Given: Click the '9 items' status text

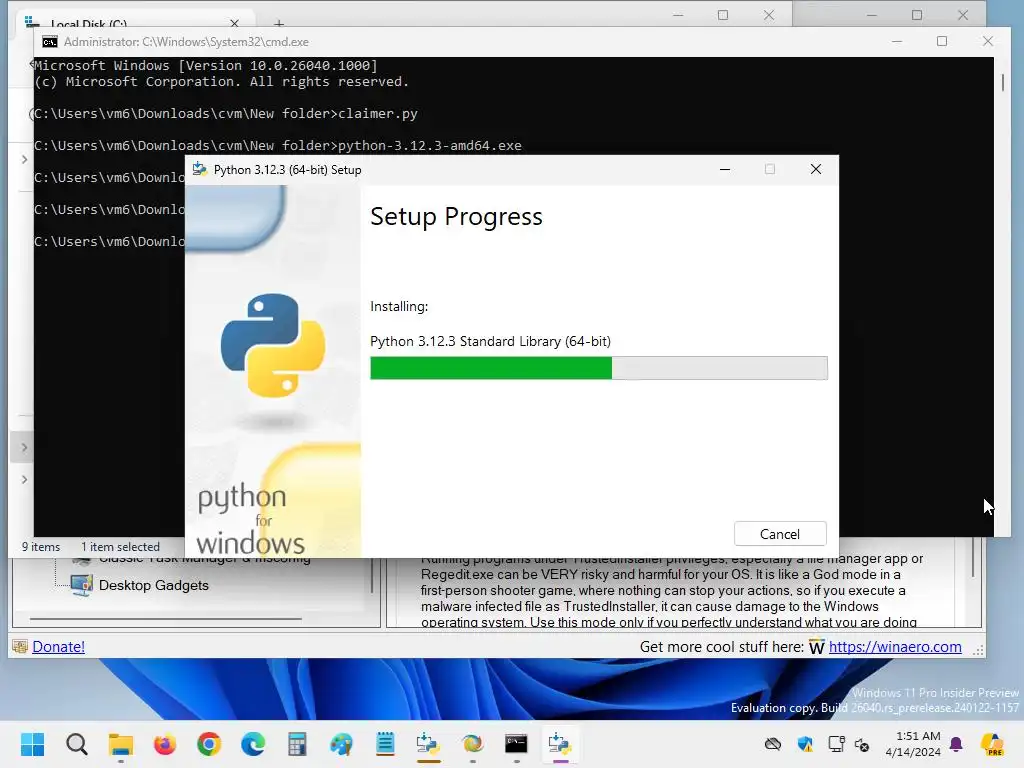Looking at the screenshot, I should coord(40,547).
